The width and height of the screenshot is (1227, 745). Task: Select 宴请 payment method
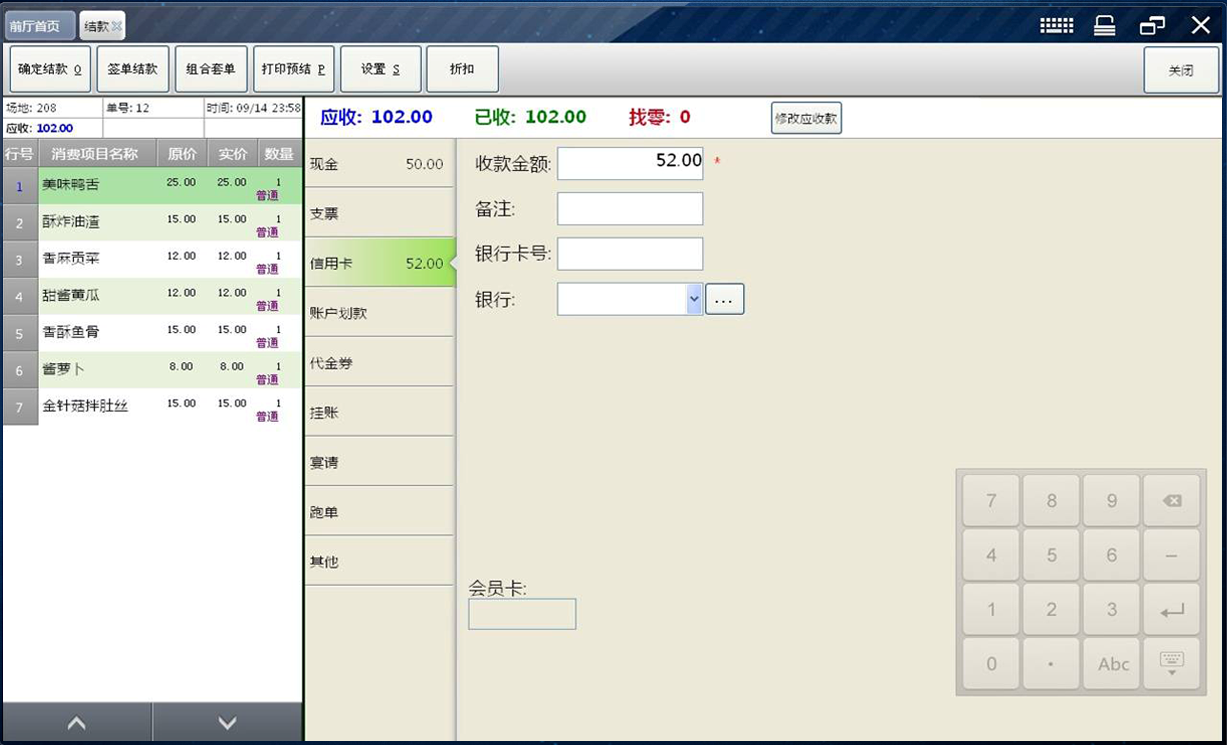pyautogui.click(x=379, y=462)
